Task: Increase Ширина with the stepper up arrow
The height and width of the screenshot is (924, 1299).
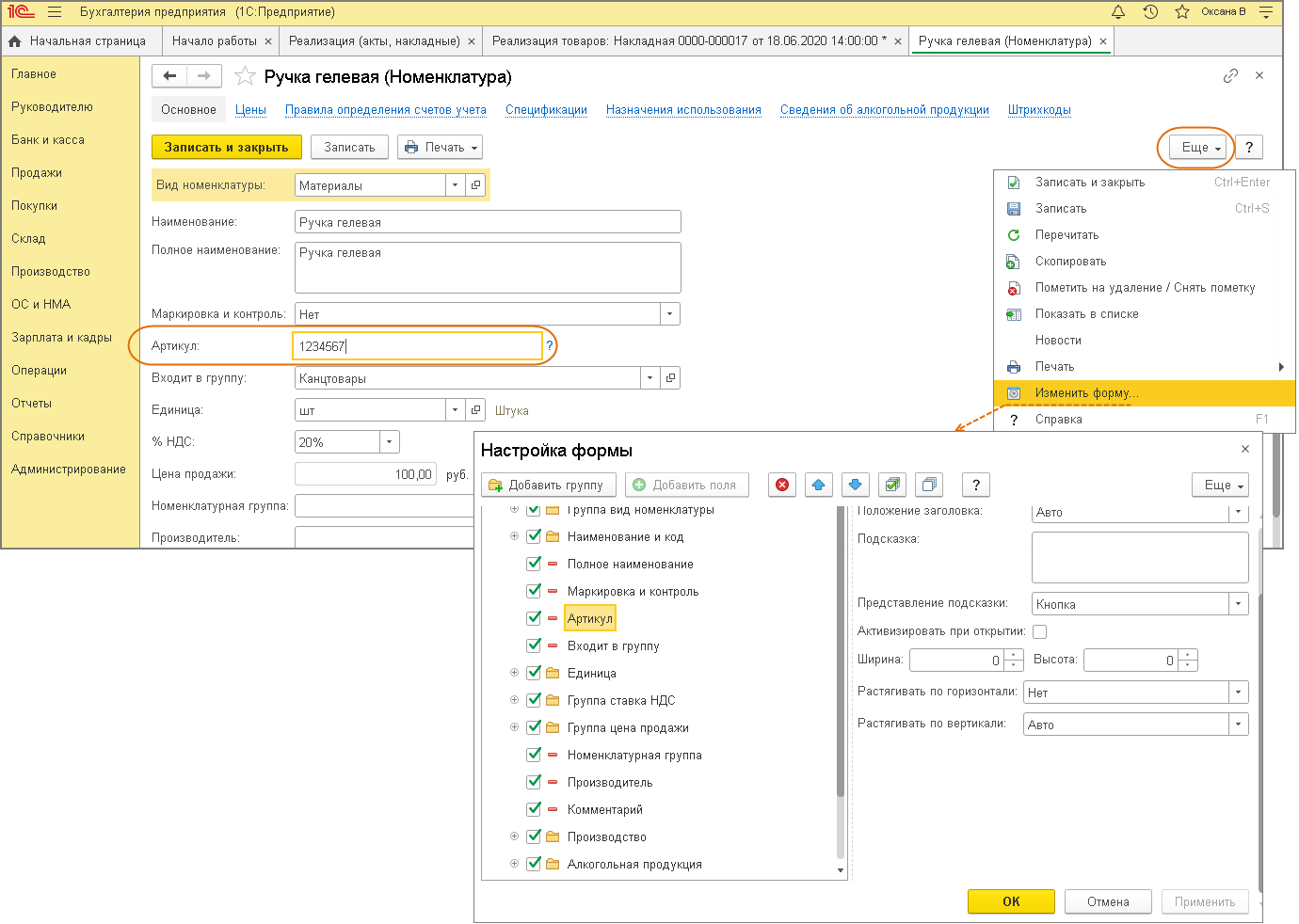Action: click(x=1014, y=655)
